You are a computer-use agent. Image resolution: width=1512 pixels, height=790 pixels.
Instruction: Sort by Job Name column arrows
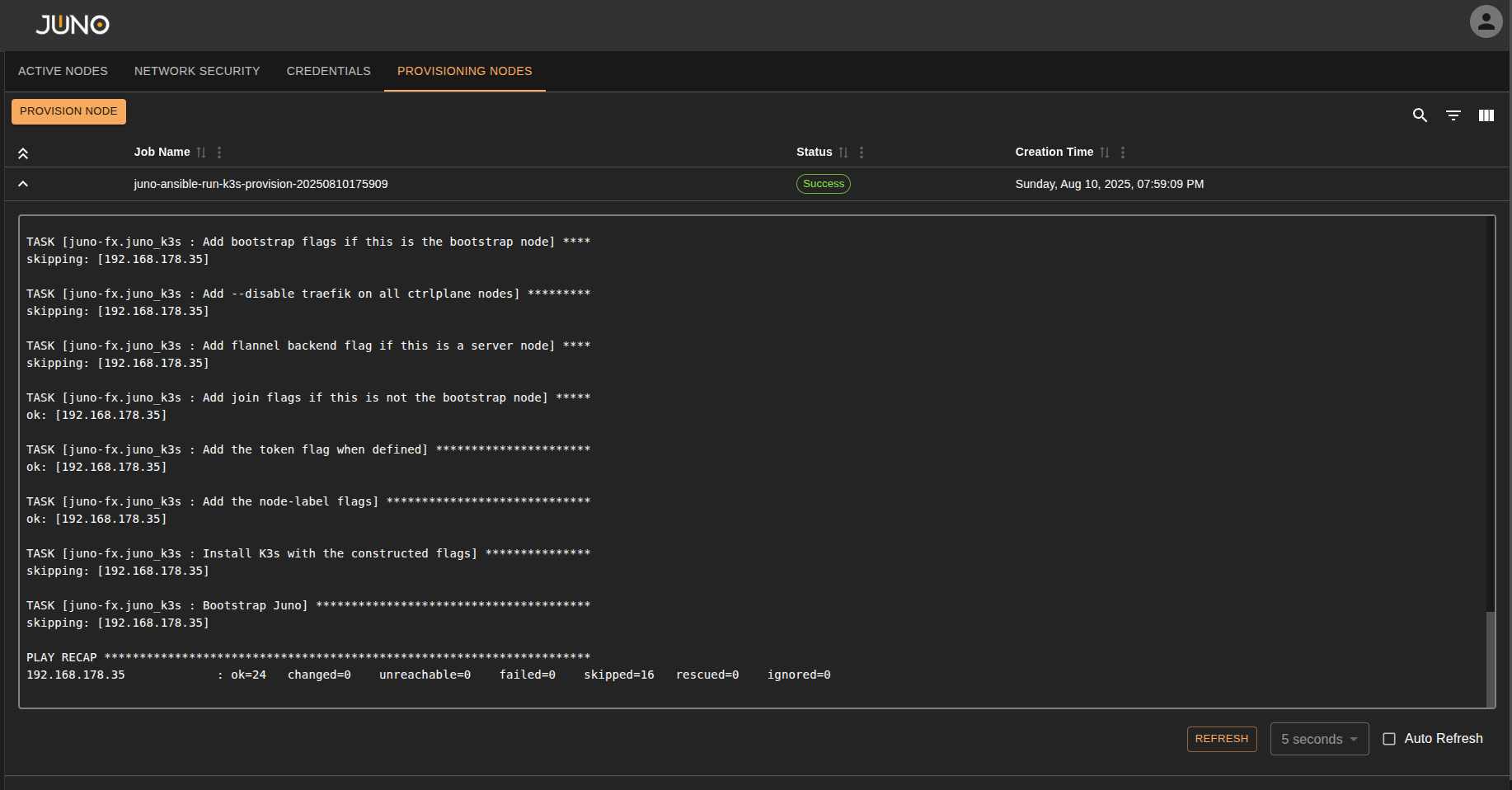[201, 153]
